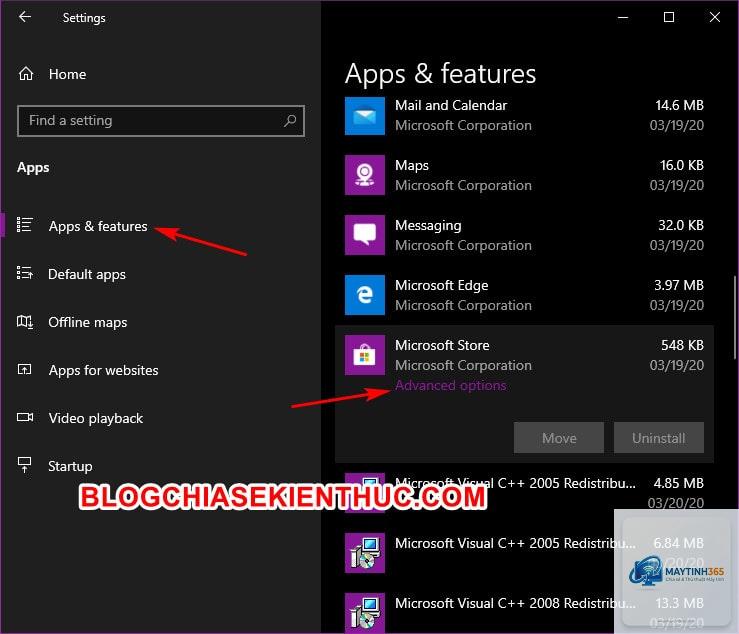Click the Microsoft Store name text
Image resolution: width=739 pixels, height=634 pixels.
pos(442,346)
